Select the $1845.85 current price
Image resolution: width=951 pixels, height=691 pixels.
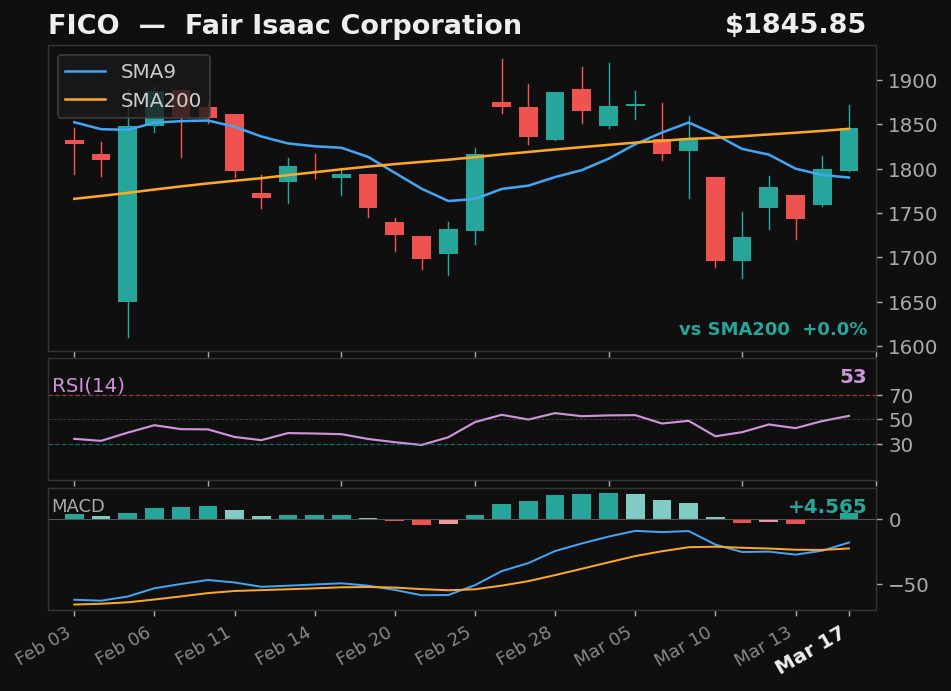pos(795,25)
